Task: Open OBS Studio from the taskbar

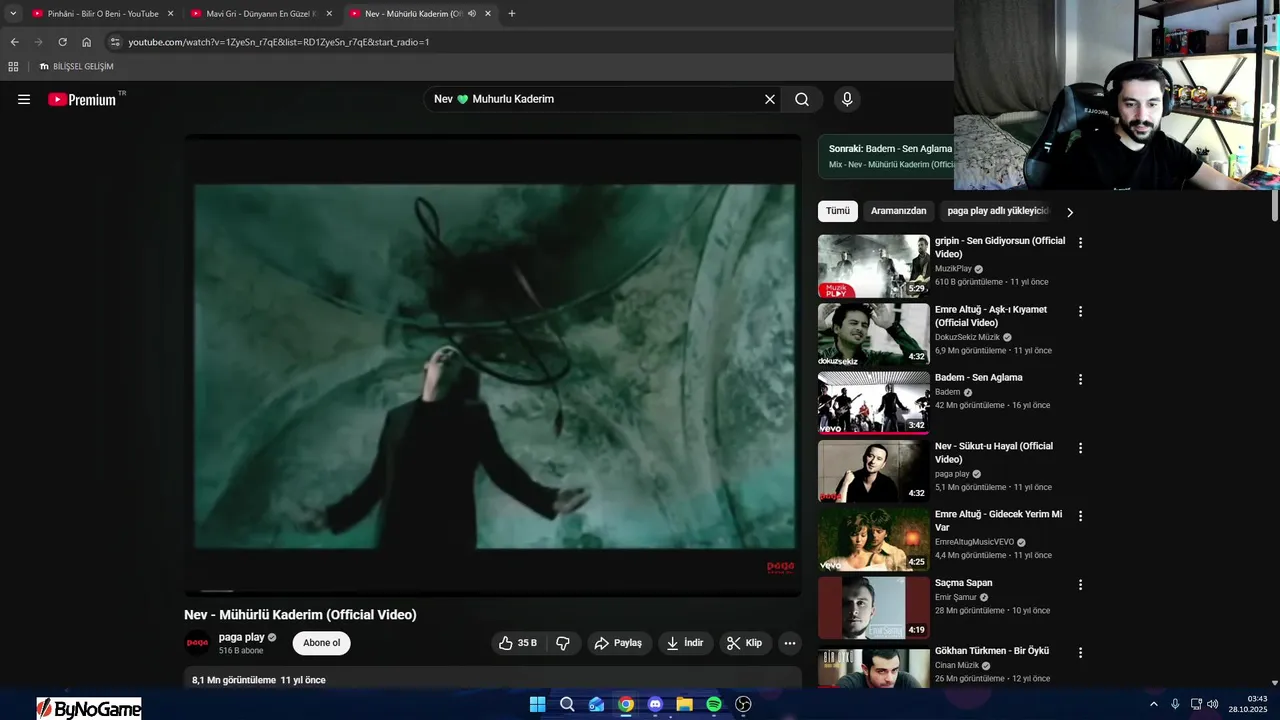Action: tap(743, 704)
